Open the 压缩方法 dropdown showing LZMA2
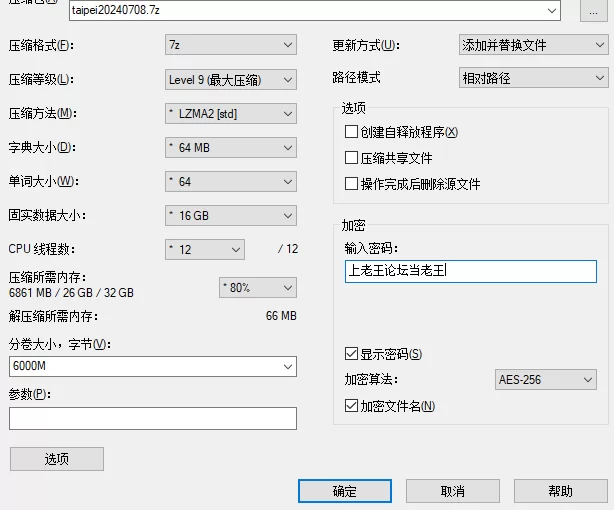Image resolution: width=614 pixels, height=510 pixels. coord(231,114)
